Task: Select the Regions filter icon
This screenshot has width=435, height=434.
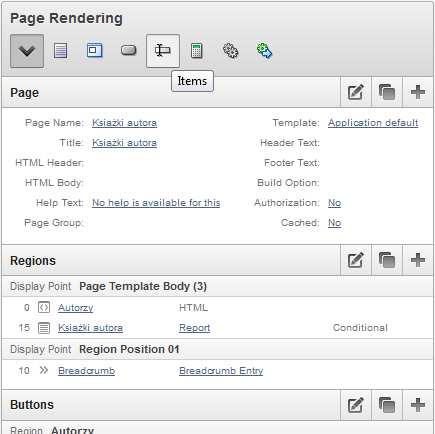Action: click(x=94, y=51)
